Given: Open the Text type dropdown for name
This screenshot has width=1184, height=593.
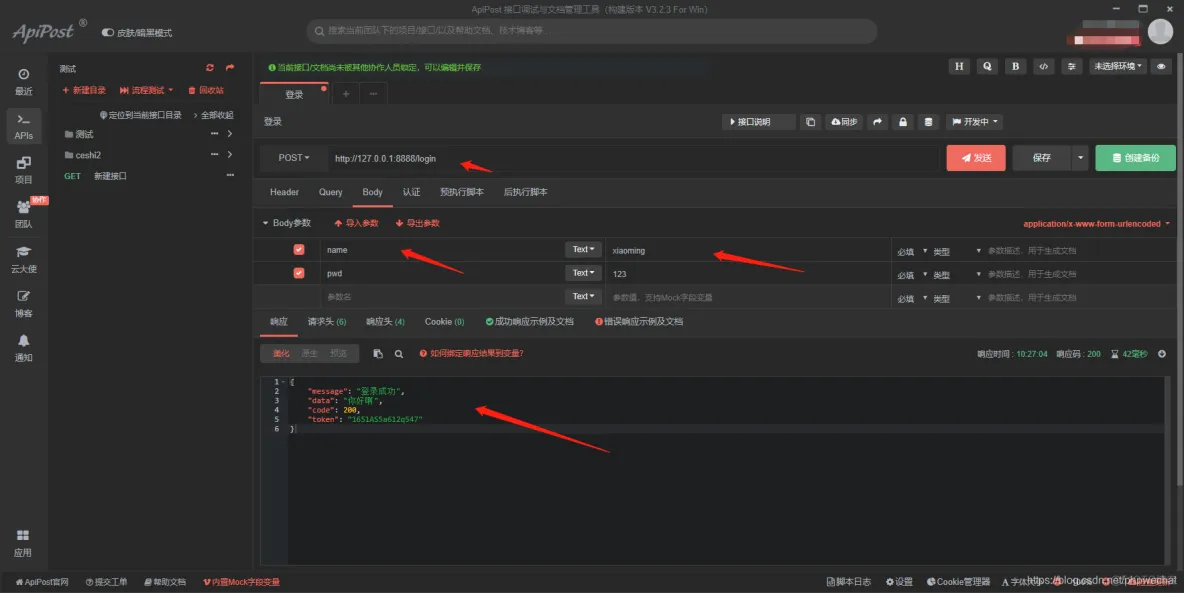Looking at the screenshot, I should click(x=583, y=249).
